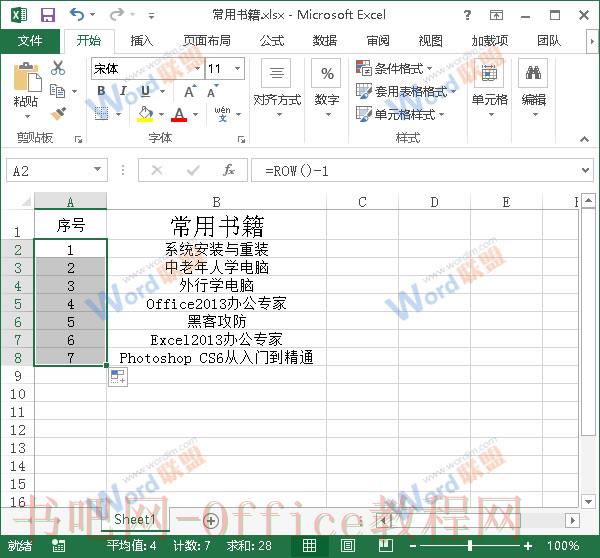The height and width of the screenshot is (558, 600).
Task: Switch to Review (审阅) tab
Action: coord(378,41)
